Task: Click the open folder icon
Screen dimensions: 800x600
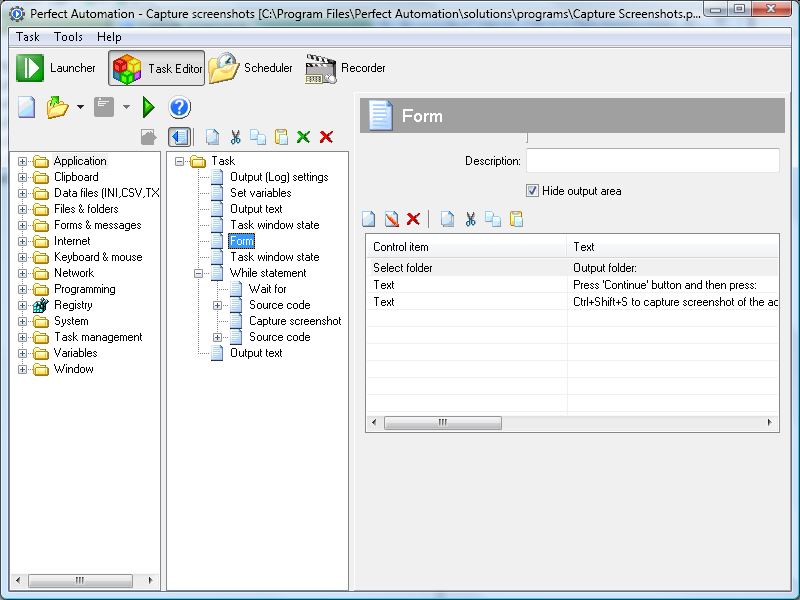Action: pos(58,107)
